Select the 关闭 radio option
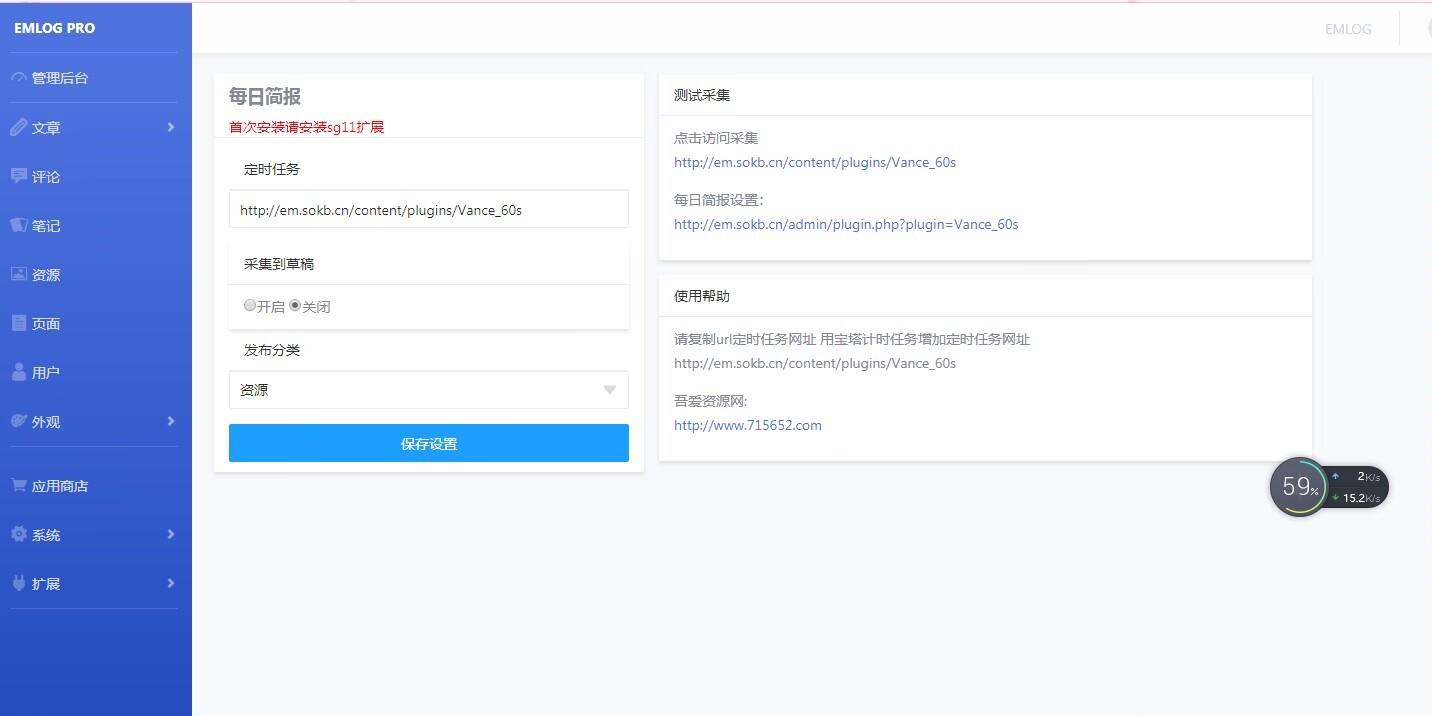 click(294, 305)
